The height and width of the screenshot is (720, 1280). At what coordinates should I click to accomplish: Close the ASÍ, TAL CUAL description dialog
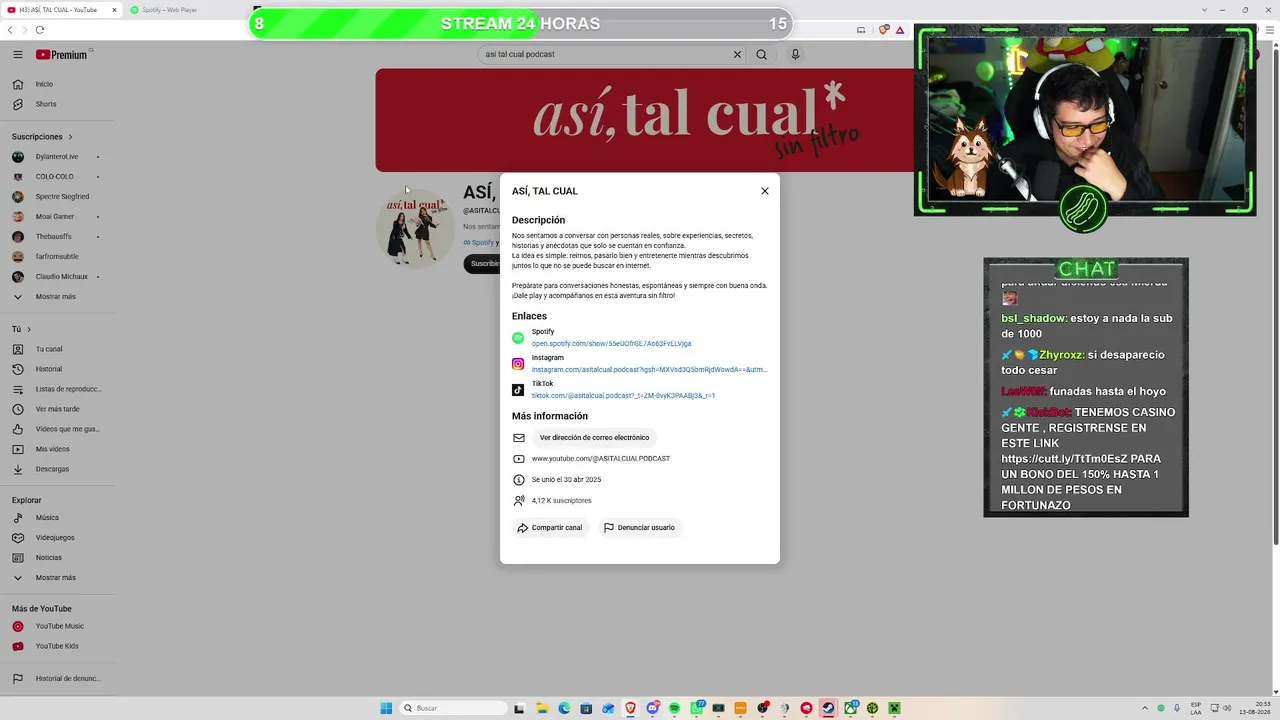click(765, 191)
